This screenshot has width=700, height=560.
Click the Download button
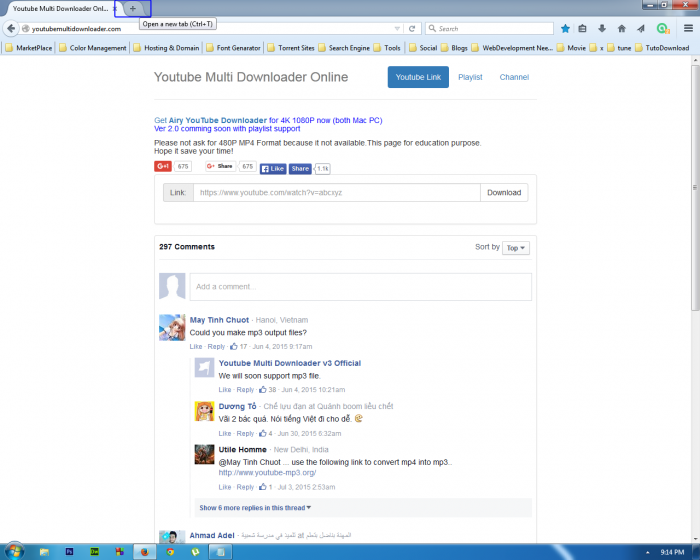click(x=504, y=192)
